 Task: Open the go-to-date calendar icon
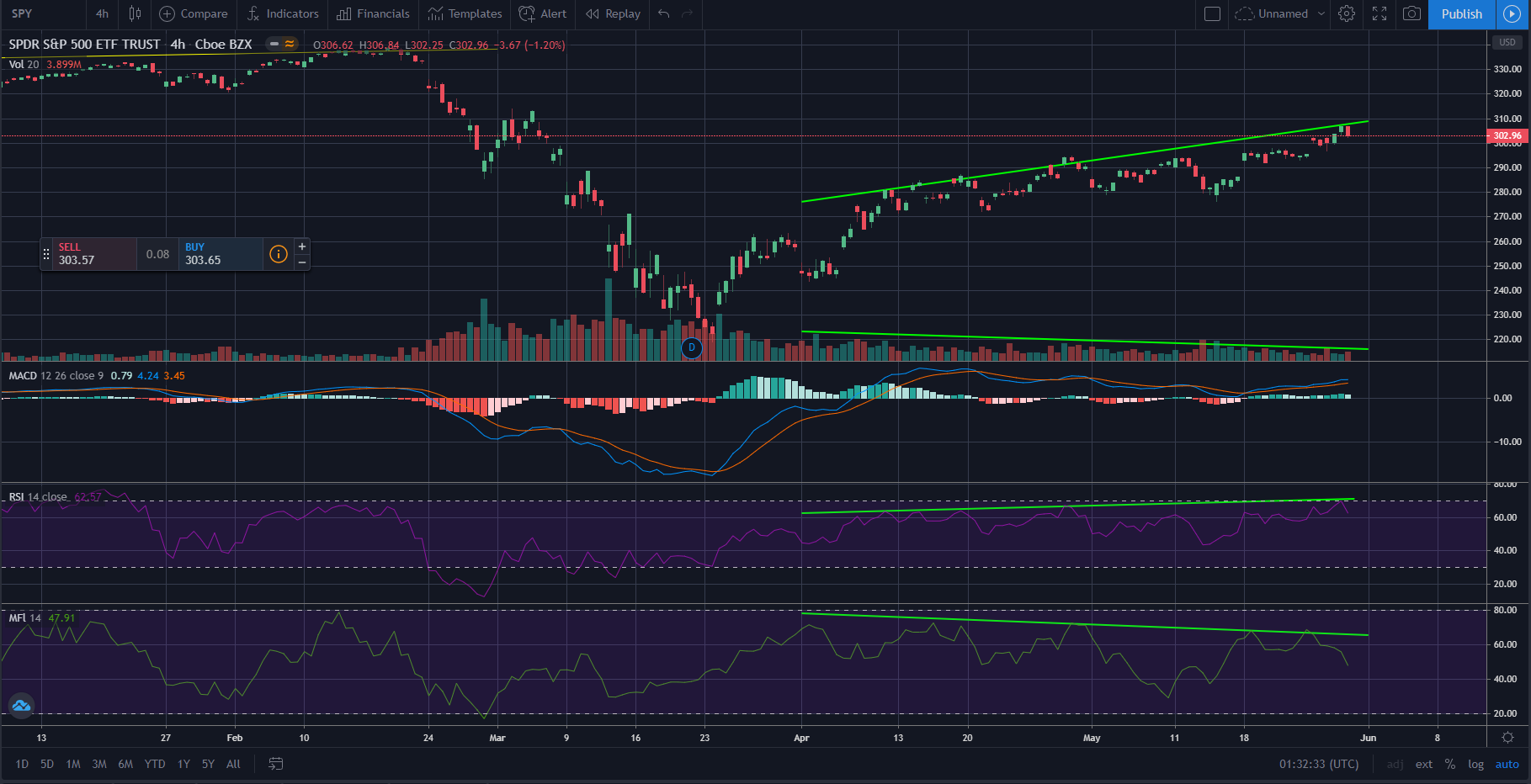276,764
